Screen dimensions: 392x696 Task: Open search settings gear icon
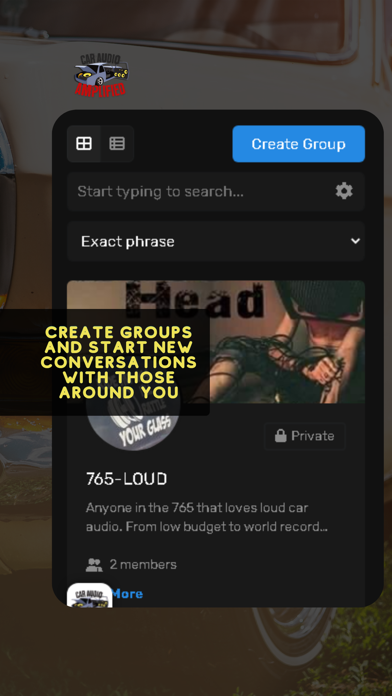(344, 191)
